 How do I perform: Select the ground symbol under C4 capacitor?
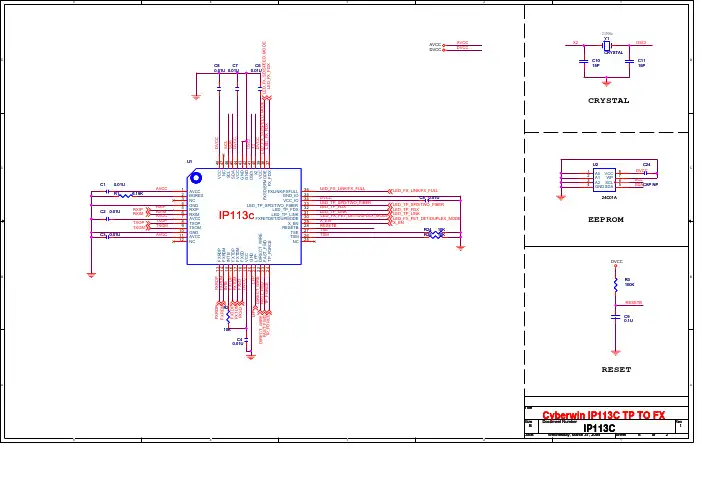[x=251, y=357]
